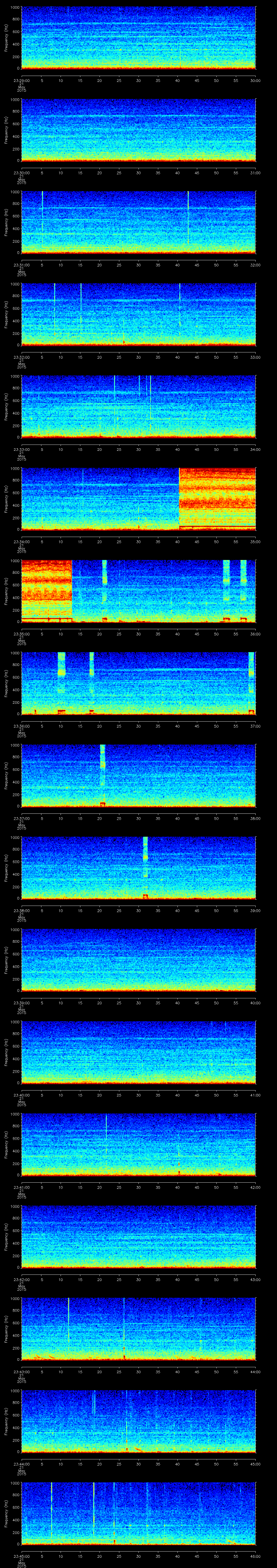Click the burst near 21 s in the 23:35 panel
The height and width of the screenshot is (1568, 277).
(x=104, y=591)
